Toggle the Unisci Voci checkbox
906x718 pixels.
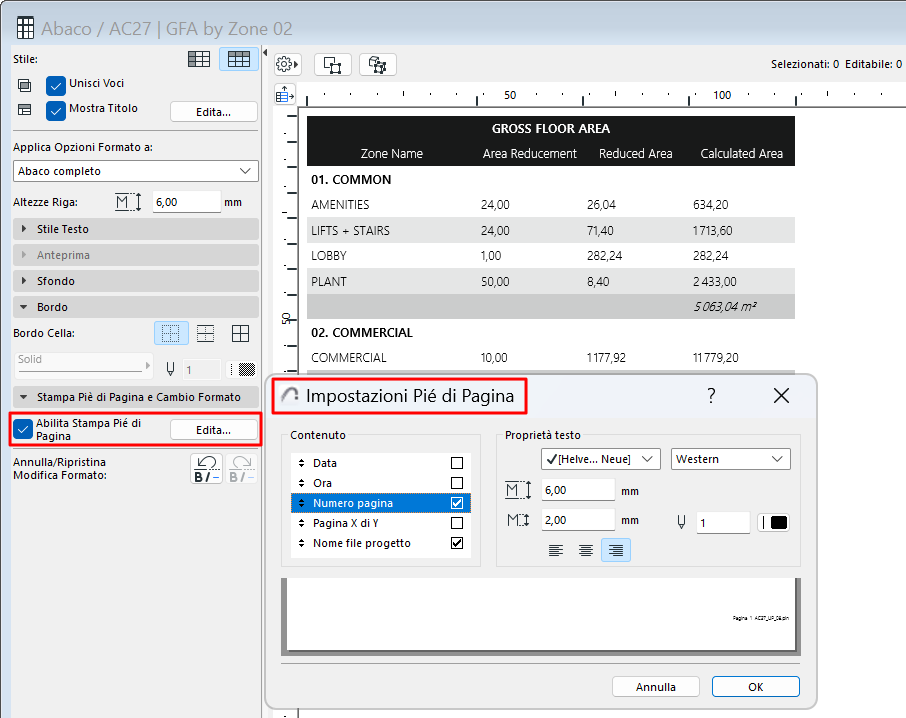pos(56,84)
